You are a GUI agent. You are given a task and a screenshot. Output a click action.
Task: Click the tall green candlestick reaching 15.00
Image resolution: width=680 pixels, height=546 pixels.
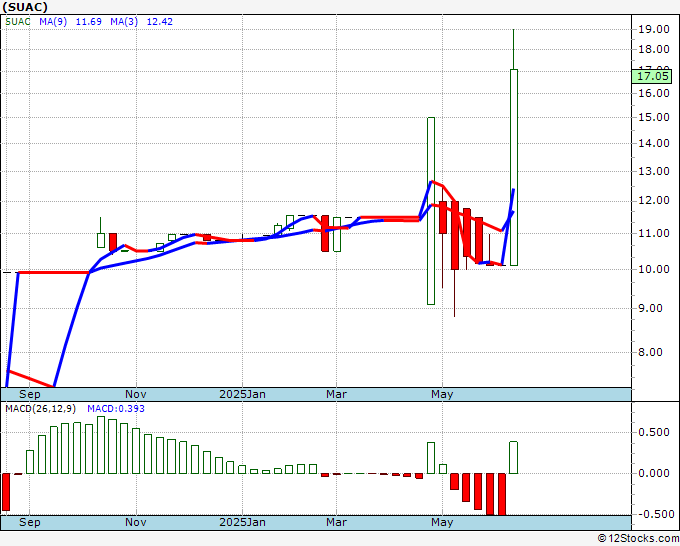(431, 211)
